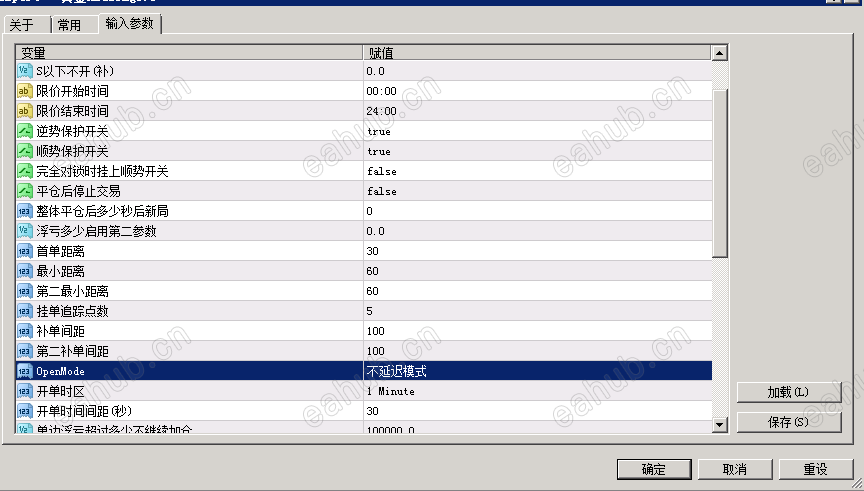Click the icon beside 完全对锁时挂上顺势开关
Viewport: 864px width, 491px height.
[25, 171]
